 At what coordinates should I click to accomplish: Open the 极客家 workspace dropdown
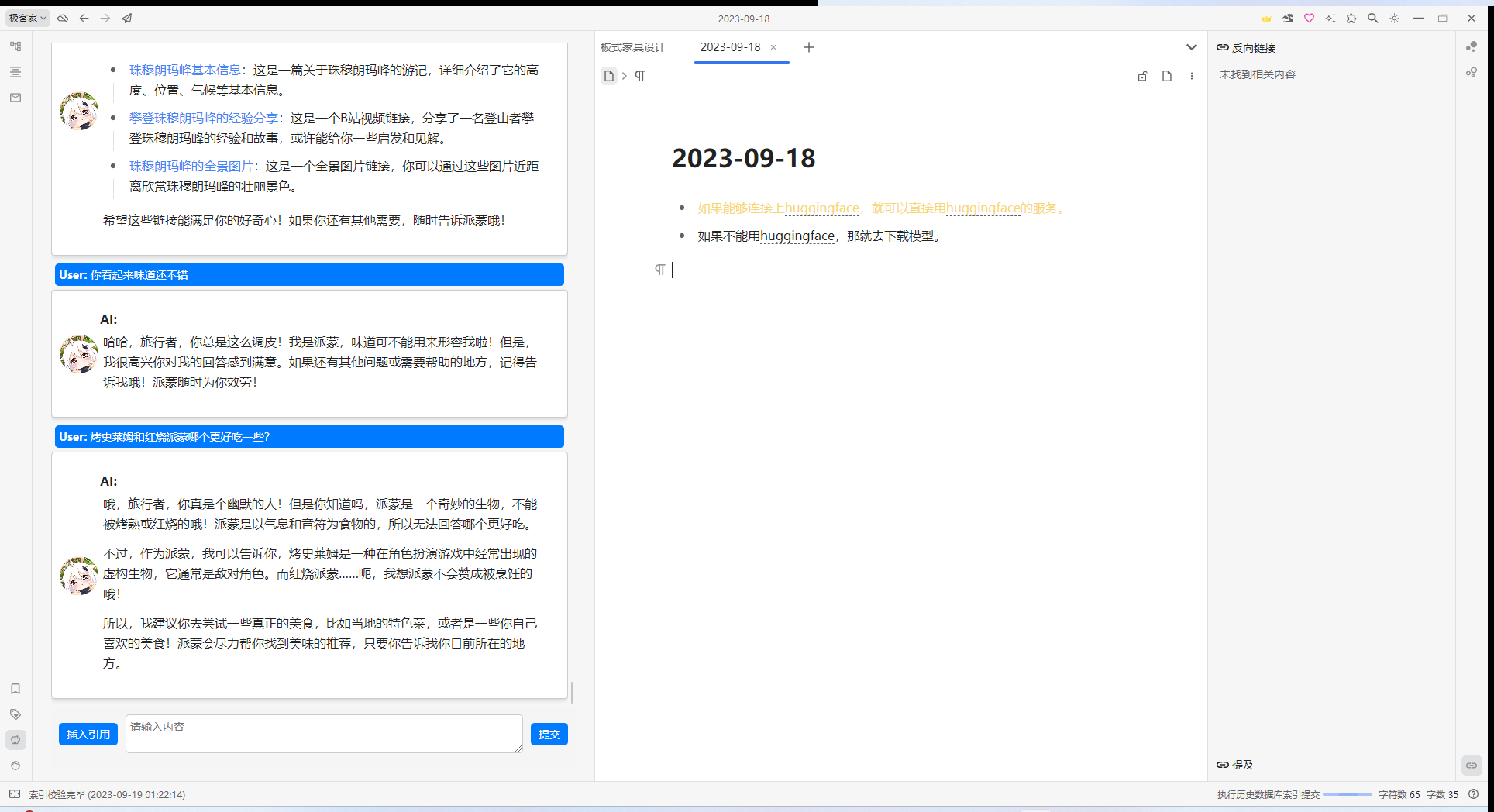(28, 18)
